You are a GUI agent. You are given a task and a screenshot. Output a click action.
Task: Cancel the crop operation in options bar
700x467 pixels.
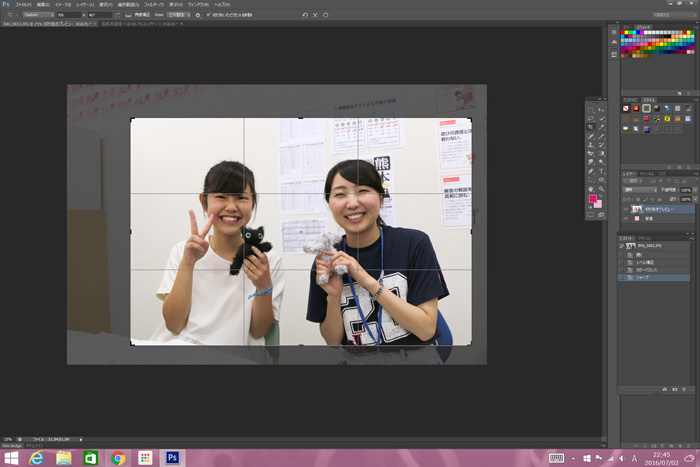point(315,16)
